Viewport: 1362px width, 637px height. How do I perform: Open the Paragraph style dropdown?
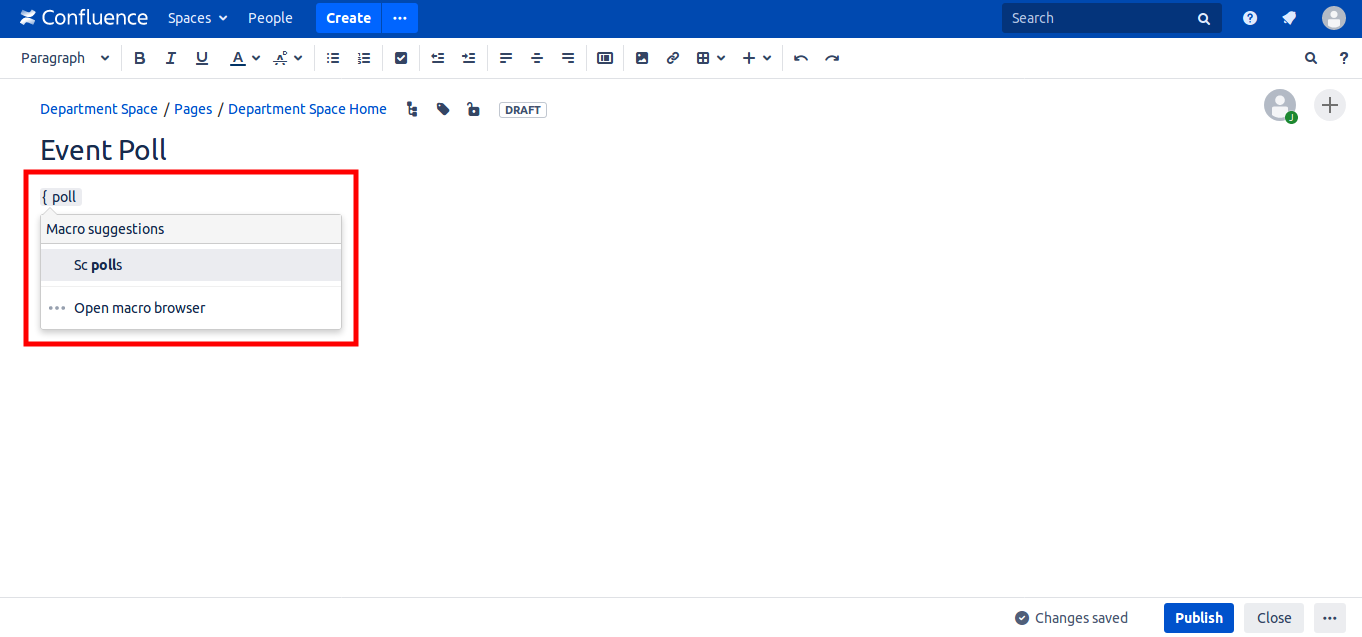(65, 58)
